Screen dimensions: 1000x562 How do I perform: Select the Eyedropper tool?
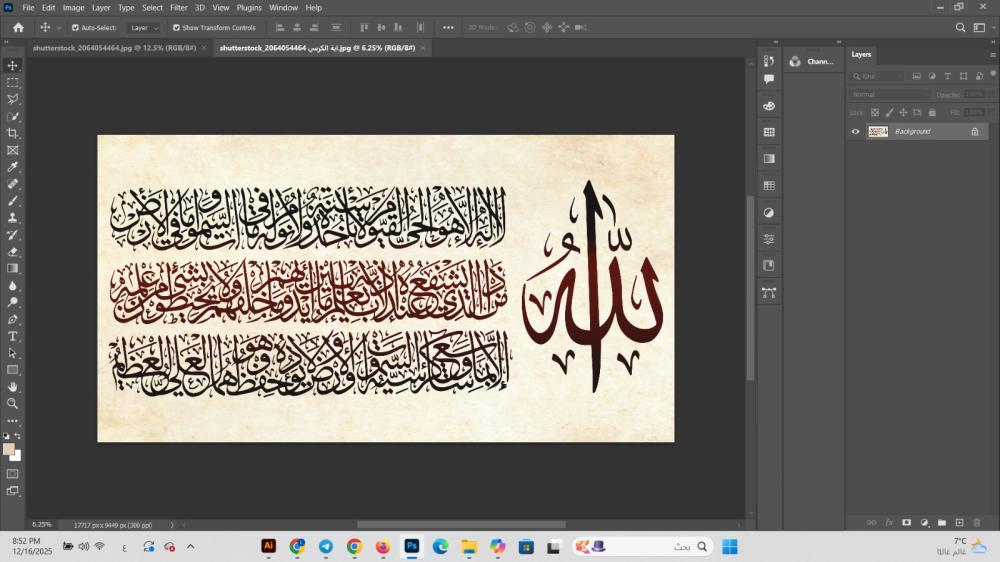pyautogui.click(x=13, y=167)
